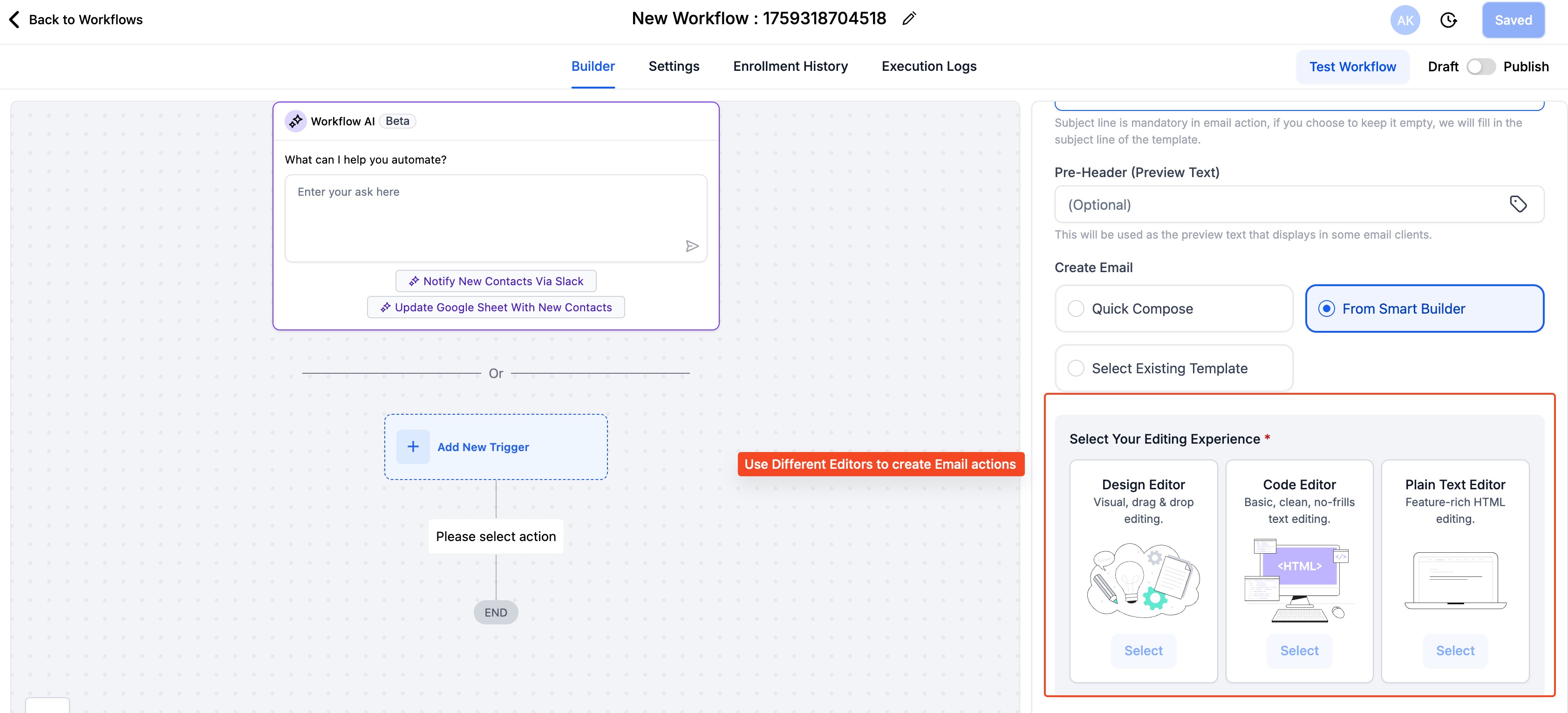Choose From Smart Builder radio option
1568x713 pixels.
point(1326,309)
